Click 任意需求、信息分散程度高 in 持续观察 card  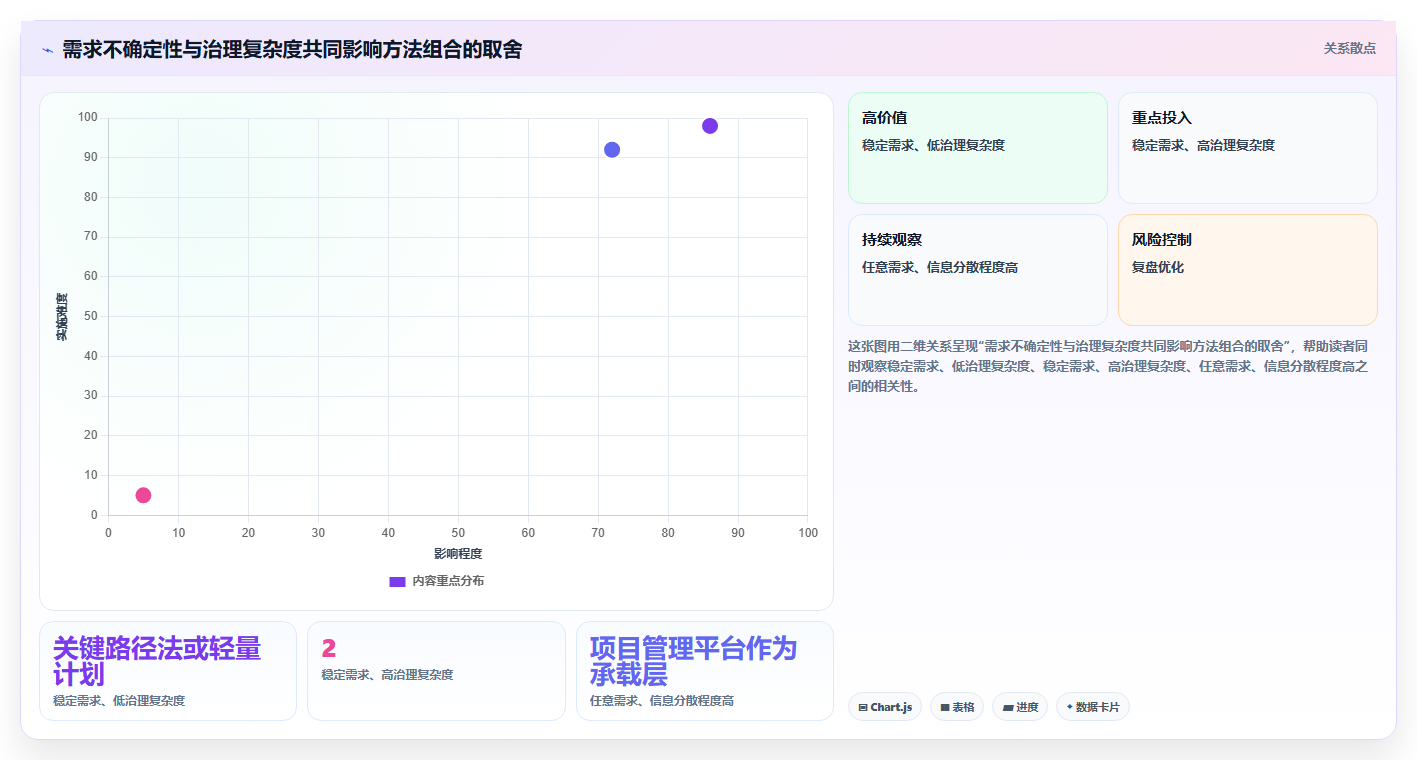(940, 268)
